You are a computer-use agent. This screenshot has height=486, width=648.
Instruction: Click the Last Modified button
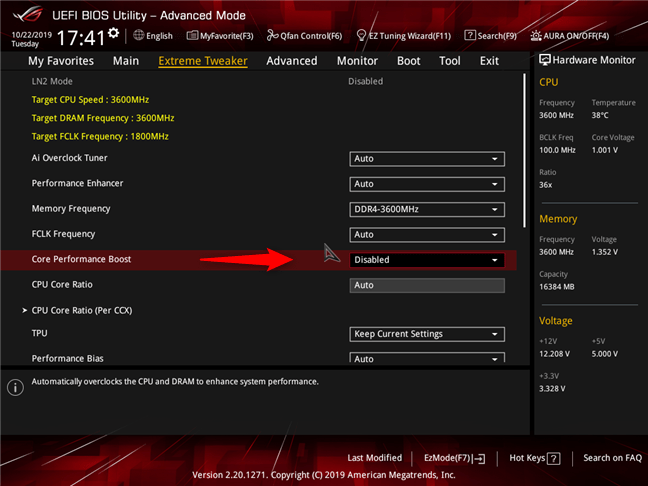pyautogui.click(x=374, y=458)
